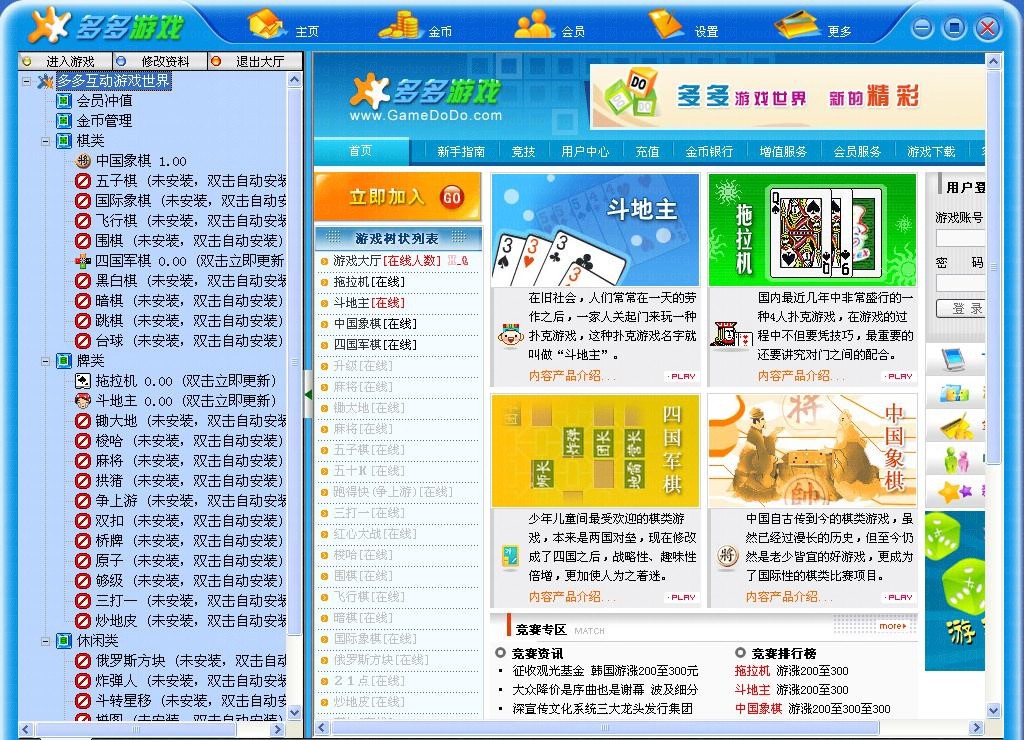Click the 游戏账号 input field
Screen dimensions: 1024x740
coord(960,238)
